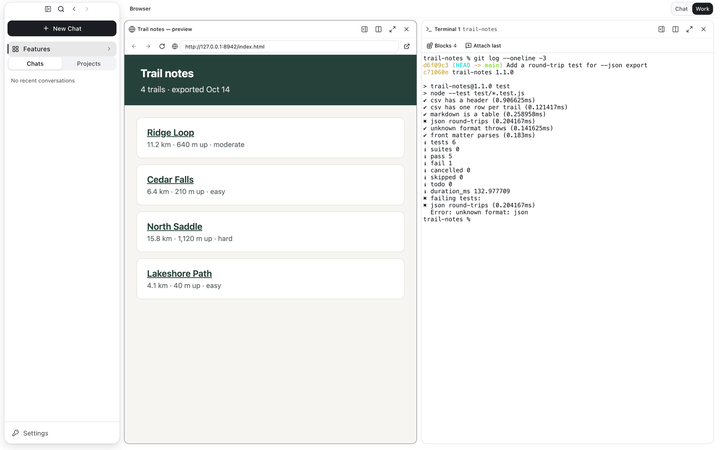Select the Terminal 1 tab title

coord(447,29)
